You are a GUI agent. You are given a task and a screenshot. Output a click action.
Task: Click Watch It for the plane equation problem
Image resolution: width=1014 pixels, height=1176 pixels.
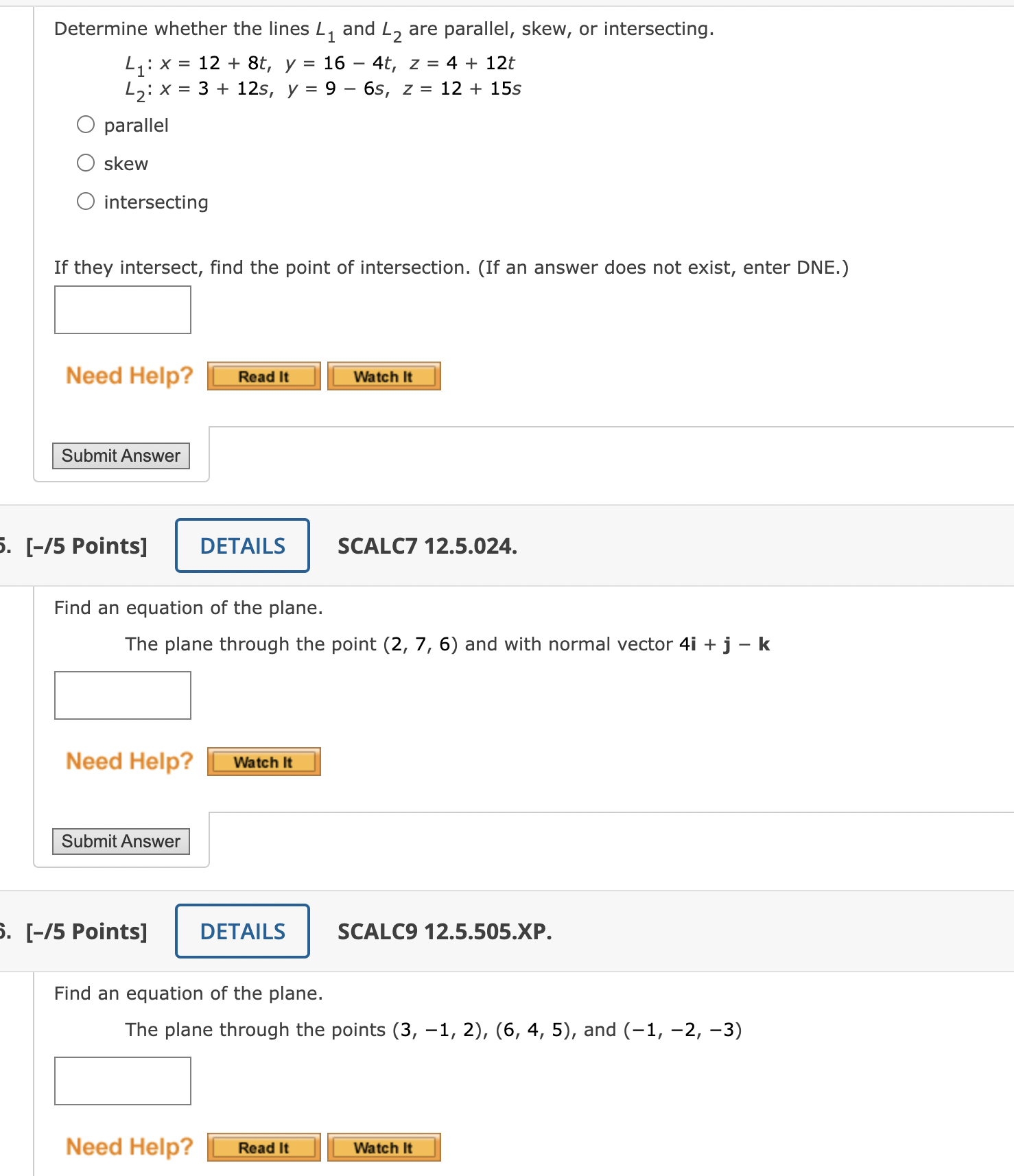pyautogui.click(x=263, y=762)
